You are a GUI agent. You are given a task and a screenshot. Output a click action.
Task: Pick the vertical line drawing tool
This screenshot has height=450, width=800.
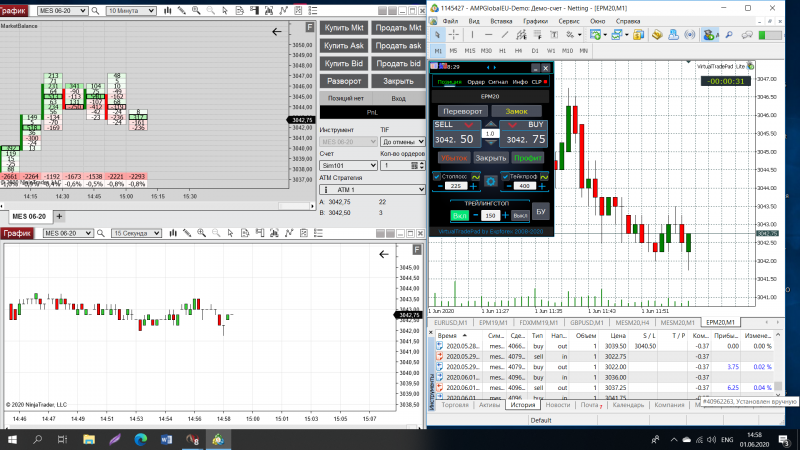point(472,35)
